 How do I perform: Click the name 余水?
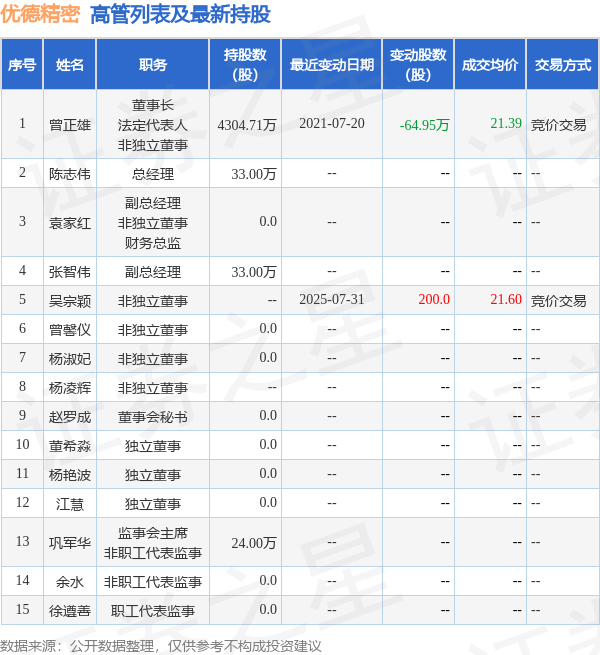(70, 582)
